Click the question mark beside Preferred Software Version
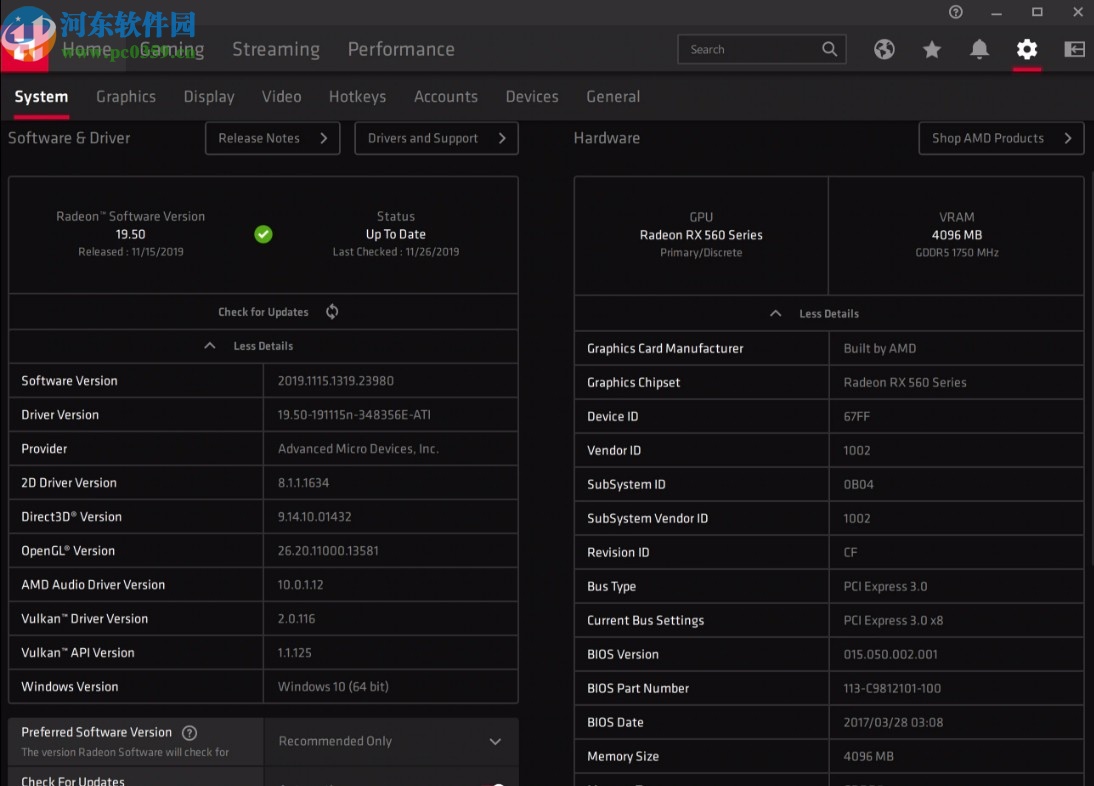This screenshot has height=786, width=1094. tap(189, 732)
